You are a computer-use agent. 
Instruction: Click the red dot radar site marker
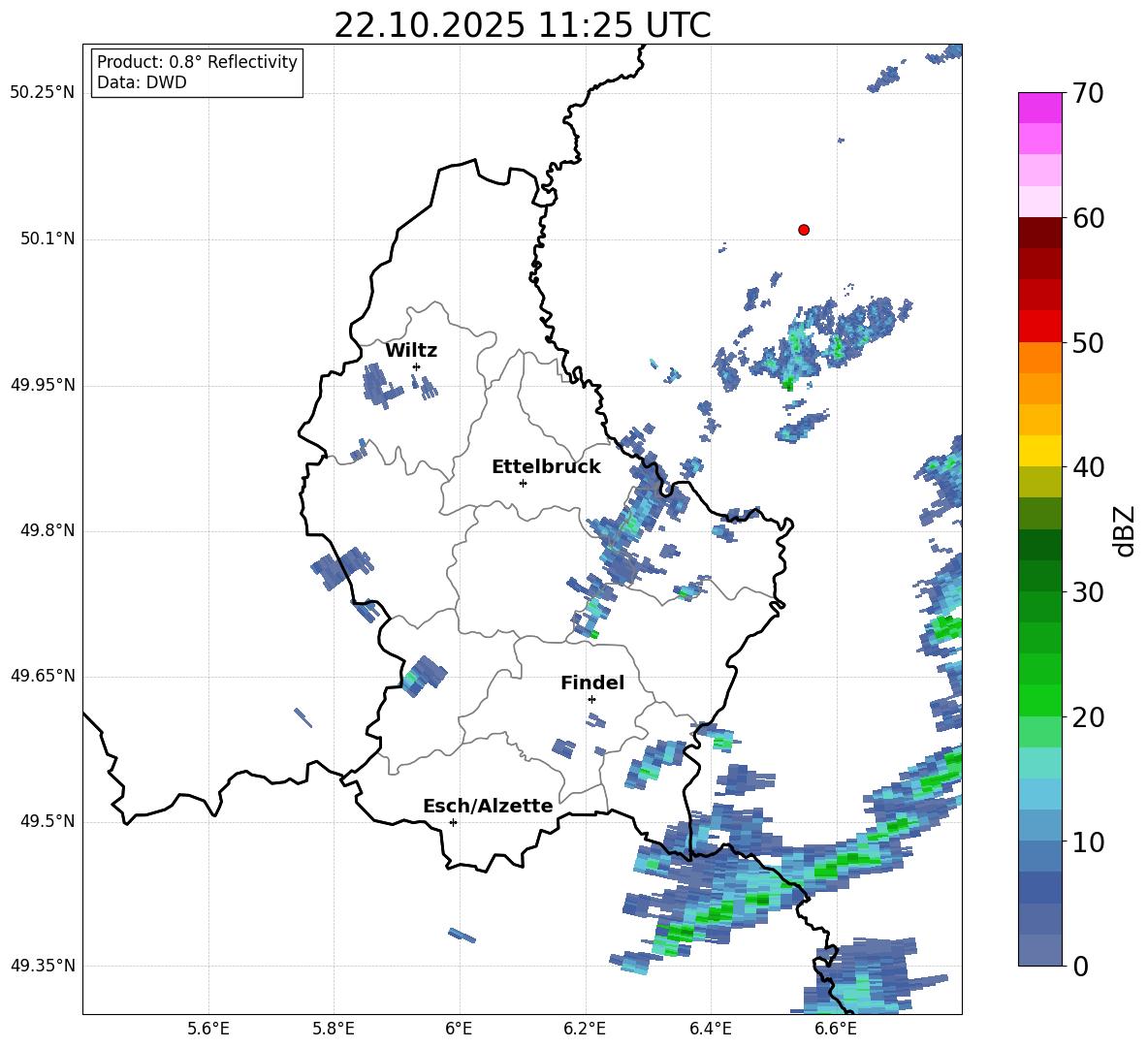click(x=804, y=230)
